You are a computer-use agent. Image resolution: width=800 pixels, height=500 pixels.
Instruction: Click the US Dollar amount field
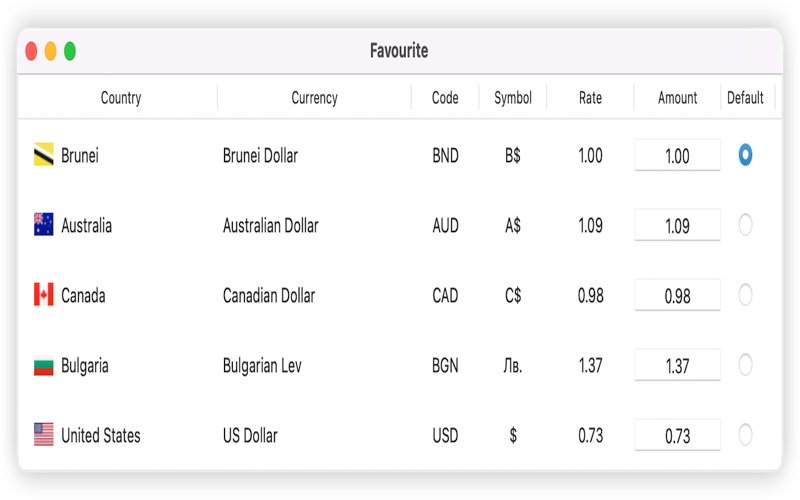(677, 436)
